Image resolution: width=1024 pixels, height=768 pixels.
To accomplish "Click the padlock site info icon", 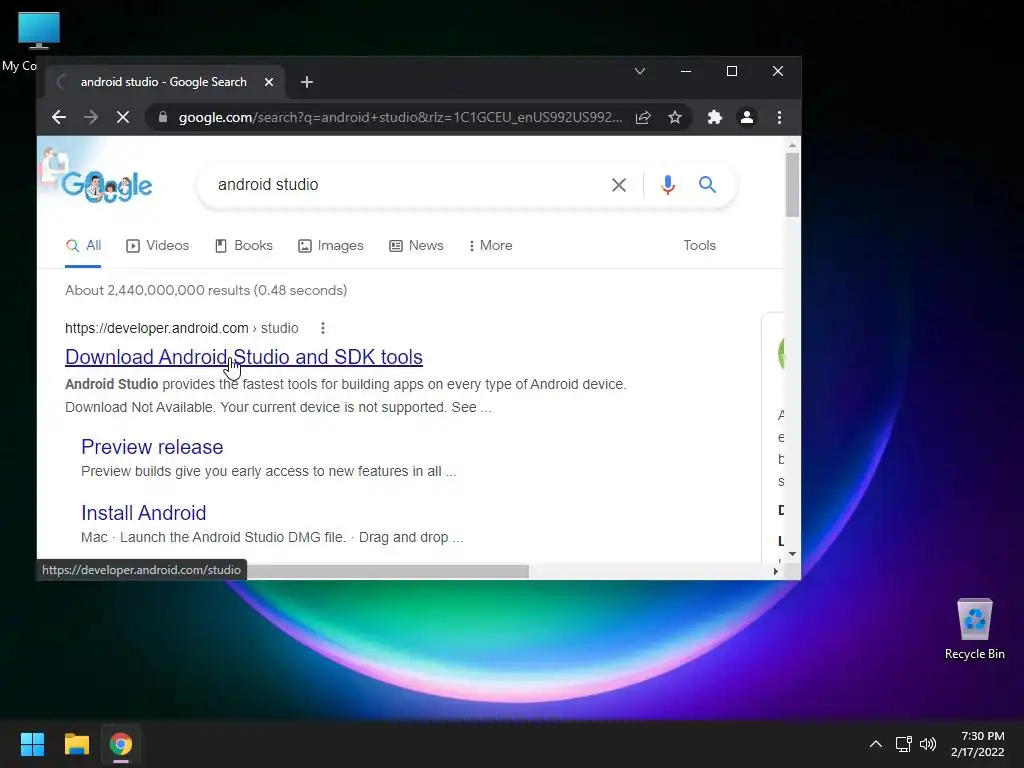I will point(163,117).
